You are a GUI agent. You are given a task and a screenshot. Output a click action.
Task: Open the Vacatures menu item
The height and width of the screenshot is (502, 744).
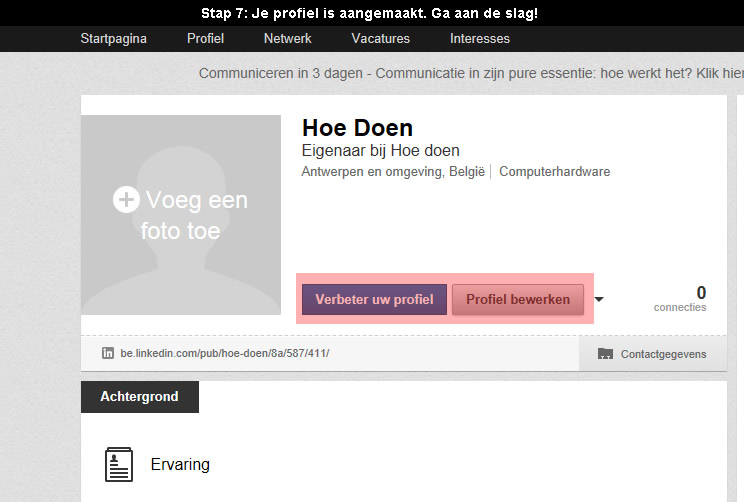[x=381, y=38]
